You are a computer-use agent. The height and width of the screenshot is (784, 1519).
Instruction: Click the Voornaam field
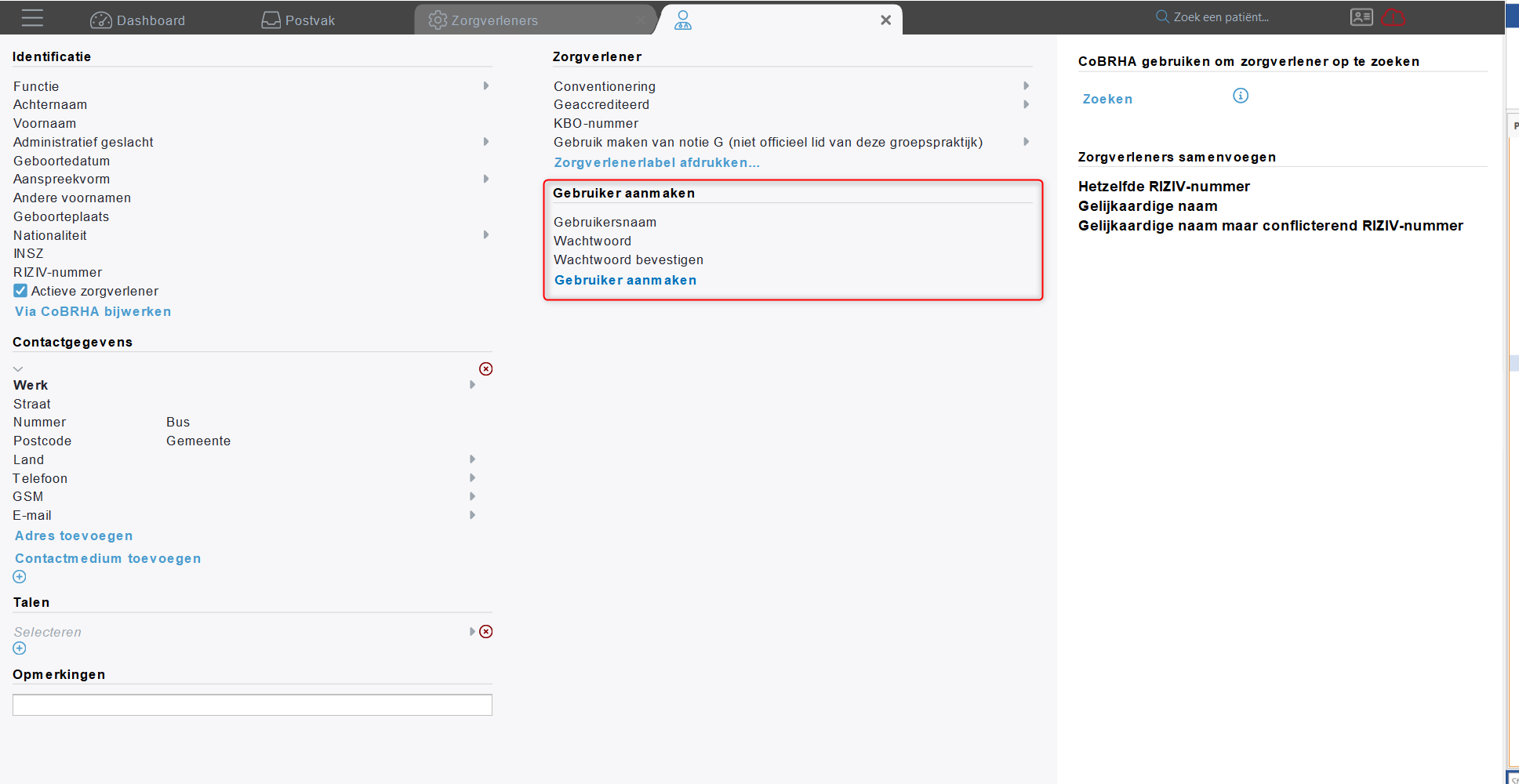click(252, 124)
